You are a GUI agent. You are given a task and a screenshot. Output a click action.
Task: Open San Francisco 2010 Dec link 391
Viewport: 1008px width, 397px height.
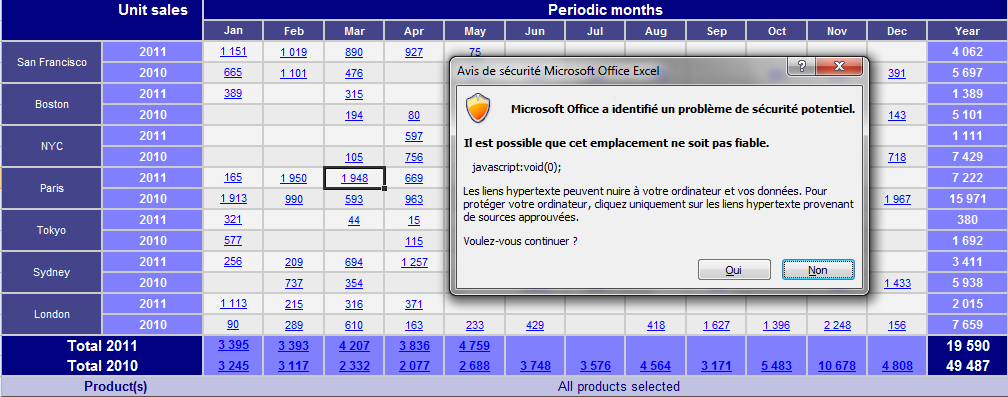click(897, 73)
